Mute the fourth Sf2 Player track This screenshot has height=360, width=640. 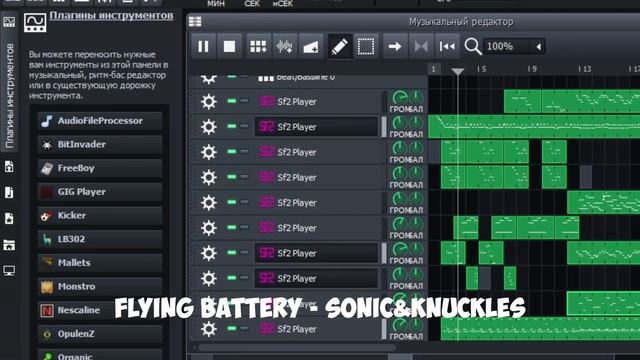tap(232, 177)
